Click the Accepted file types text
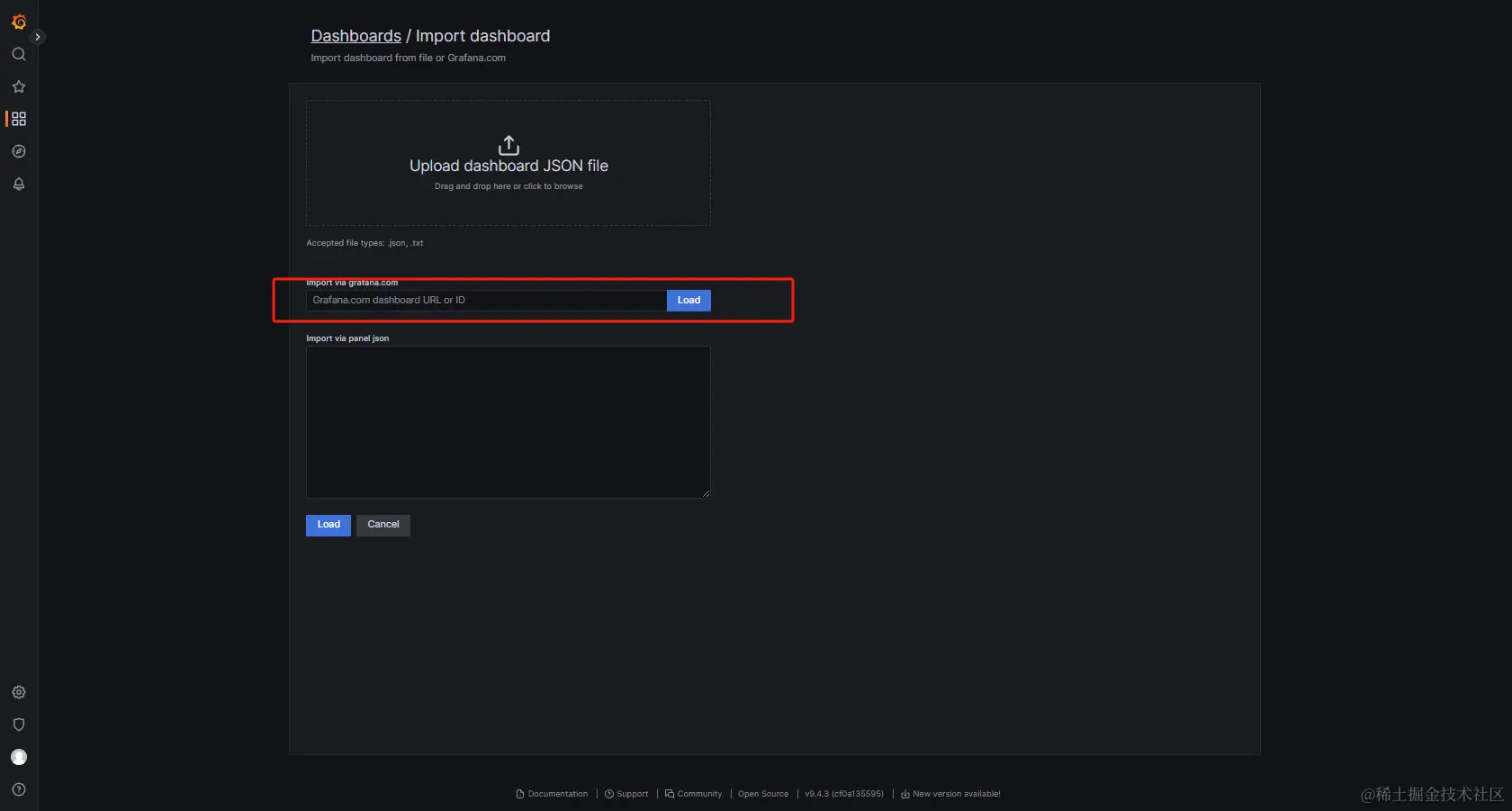The width and height of the screenshot is (1512, 811). 364,243
